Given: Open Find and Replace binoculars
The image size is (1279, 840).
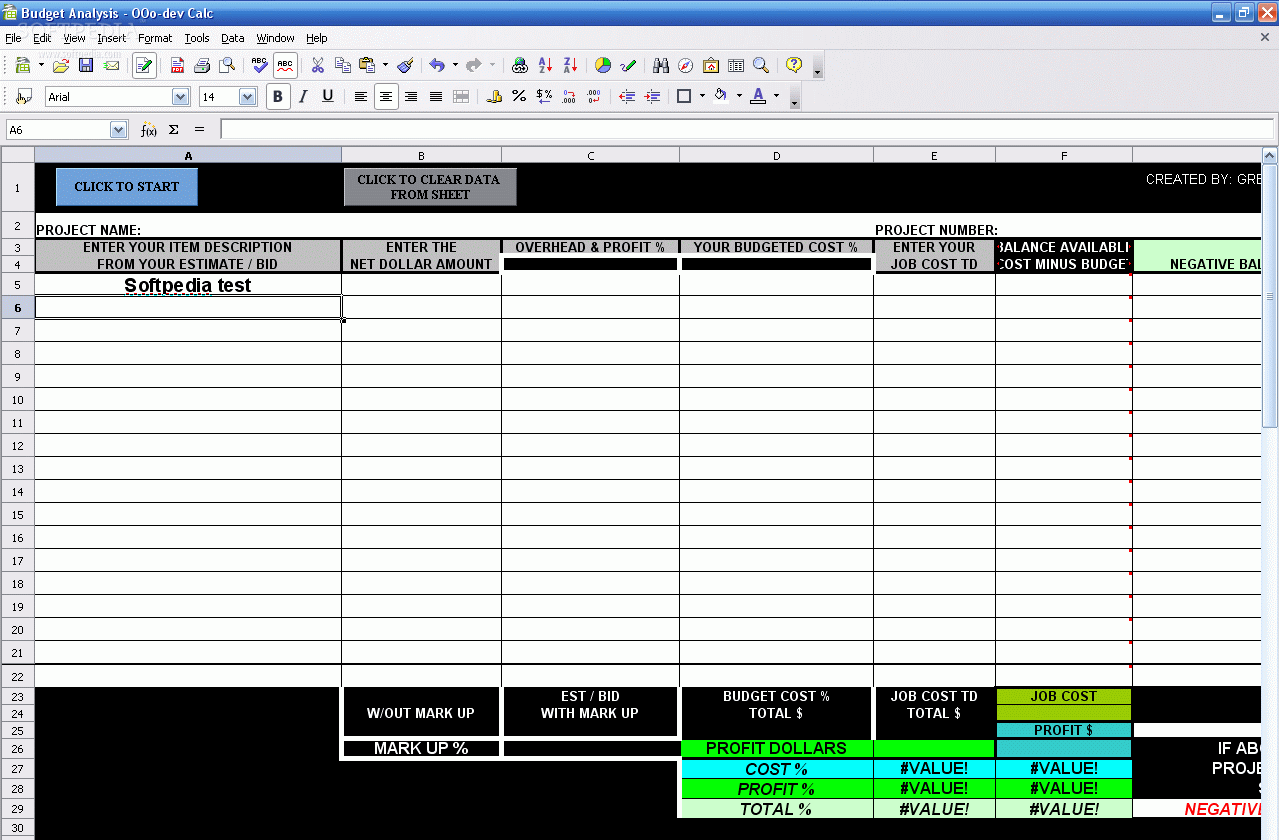Looking at the screenshot, I should click(661, 65).
